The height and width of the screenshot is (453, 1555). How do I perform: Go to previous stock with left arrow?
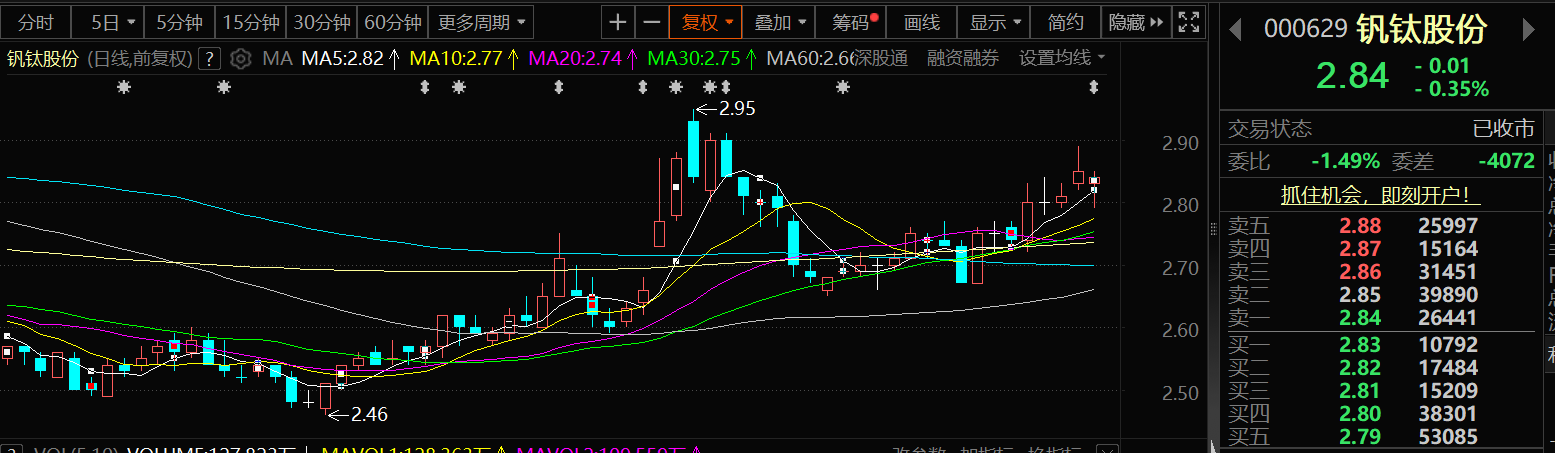(x=1236, y=30)
